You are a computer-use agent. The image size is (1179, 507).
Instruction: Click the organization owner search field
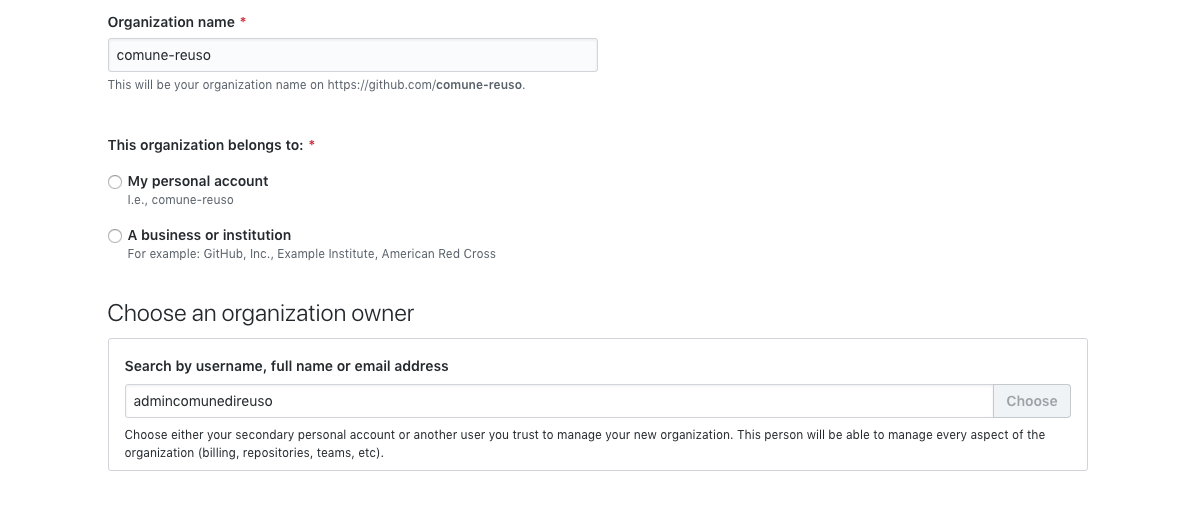pyautogui.click(x=558, y=401)
